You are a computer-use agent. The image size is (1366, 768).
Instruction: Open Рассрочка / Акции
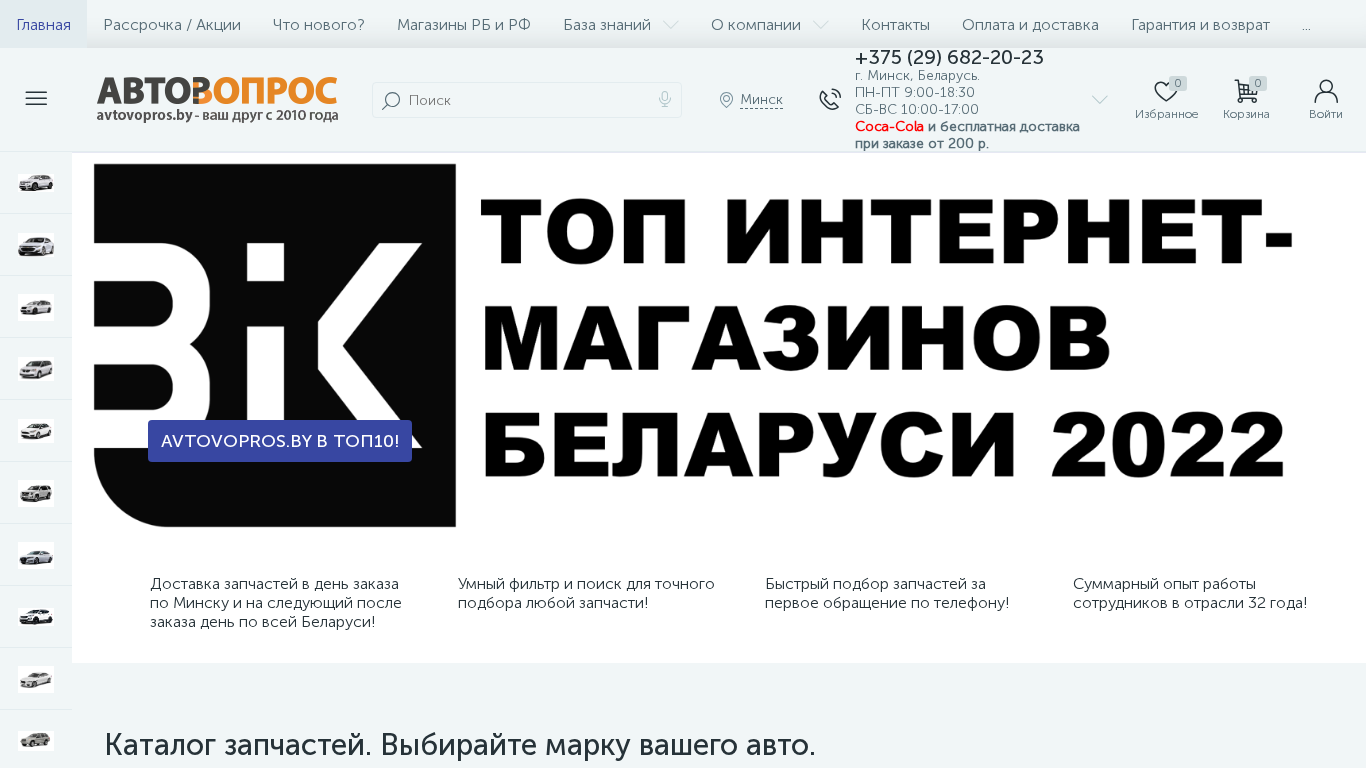172,24
